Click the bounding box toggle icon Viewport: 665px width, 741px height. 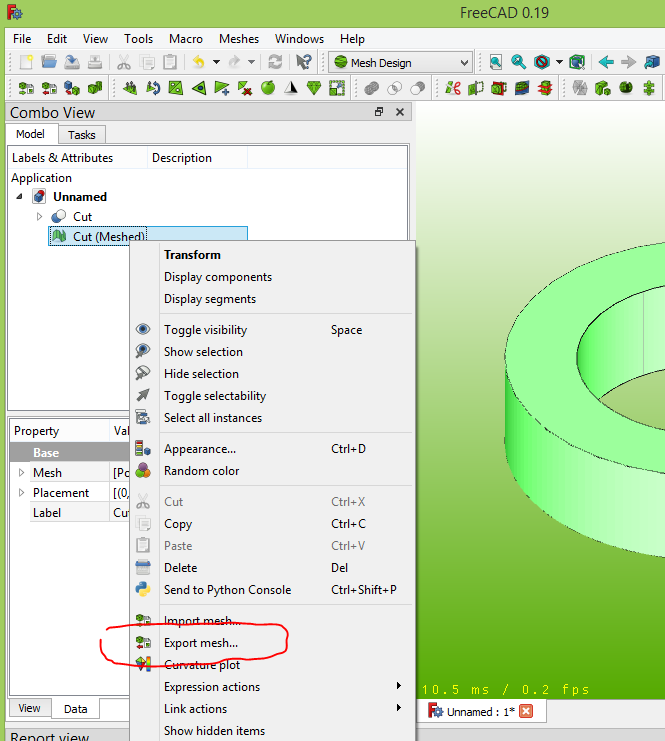(577, 62)
